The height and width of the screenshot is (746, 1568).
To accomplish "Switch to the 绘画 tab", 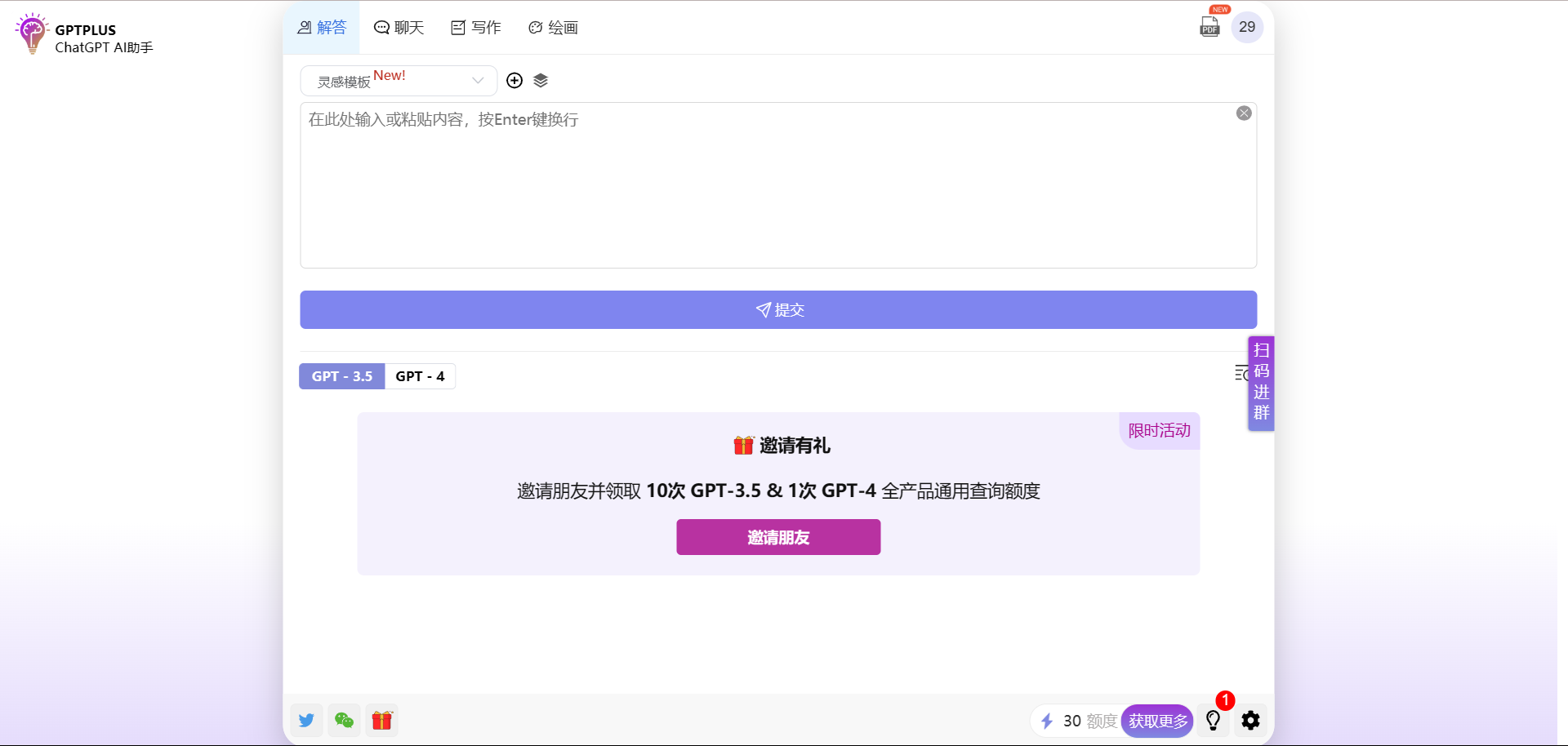I will 552,27.
